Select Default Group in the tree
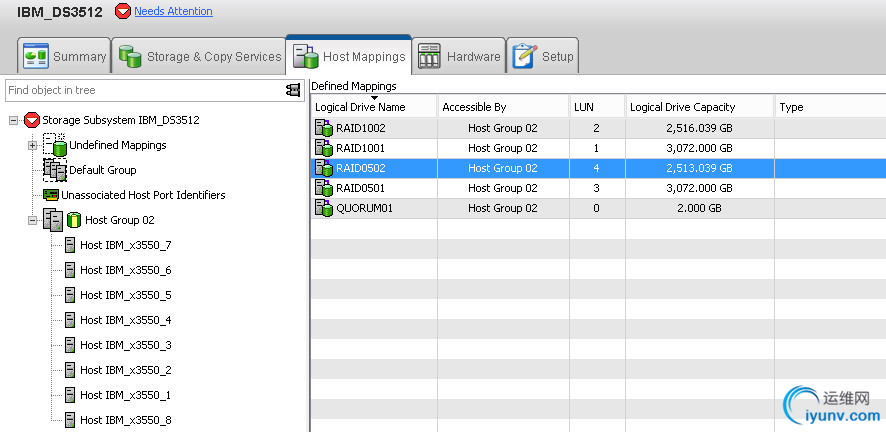This screenshot has height=432, width=886. (x=102, y=170)
